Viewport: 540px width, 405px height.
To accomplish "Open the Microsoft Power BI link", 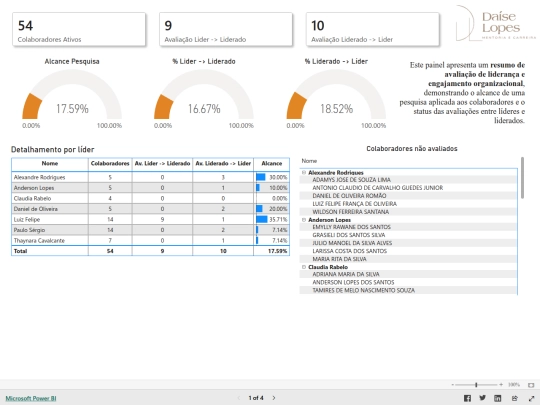I will 31,398.
